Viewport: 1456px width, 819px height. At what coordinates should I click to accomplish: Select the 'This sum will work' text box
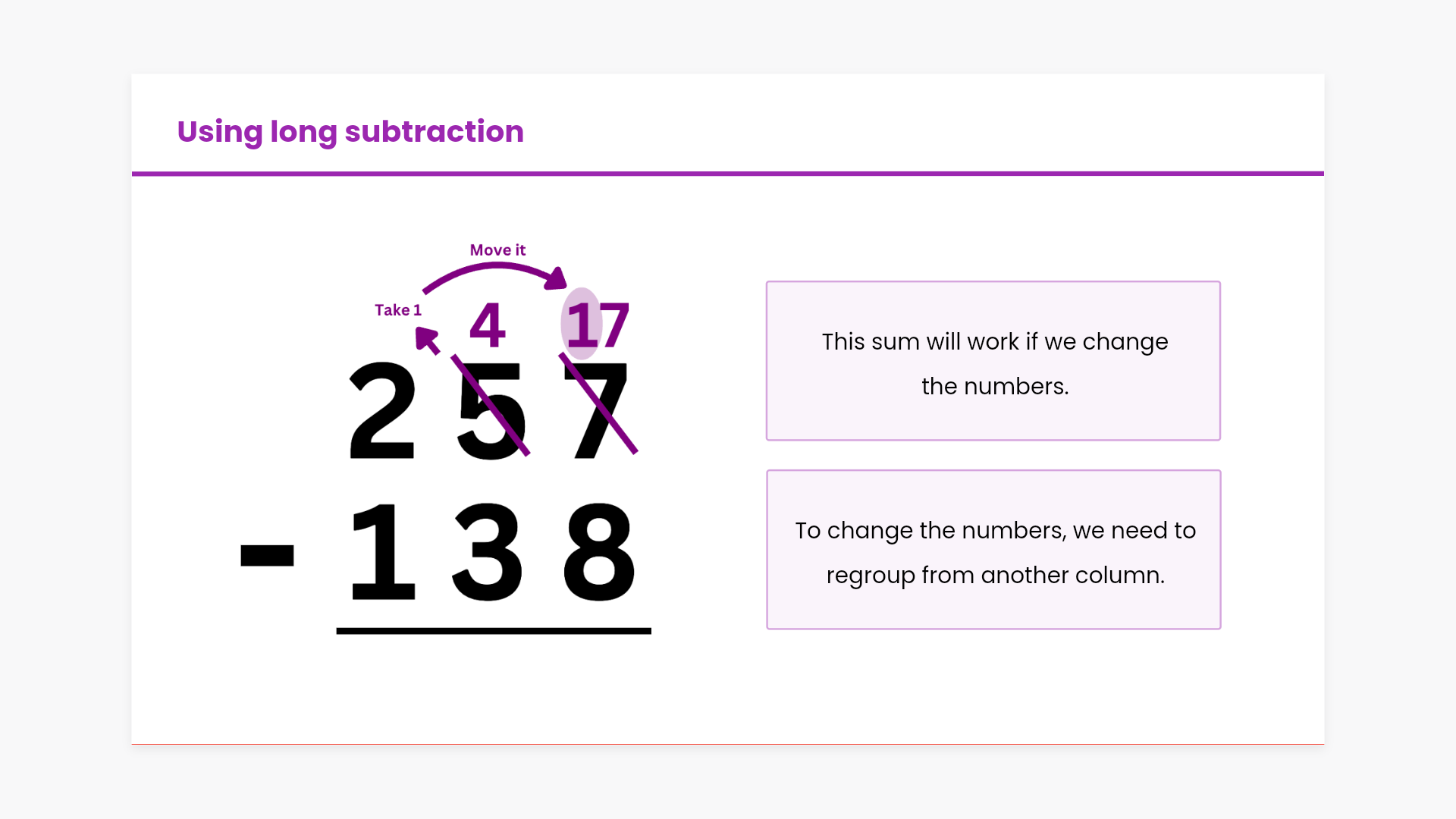[993, 361]
